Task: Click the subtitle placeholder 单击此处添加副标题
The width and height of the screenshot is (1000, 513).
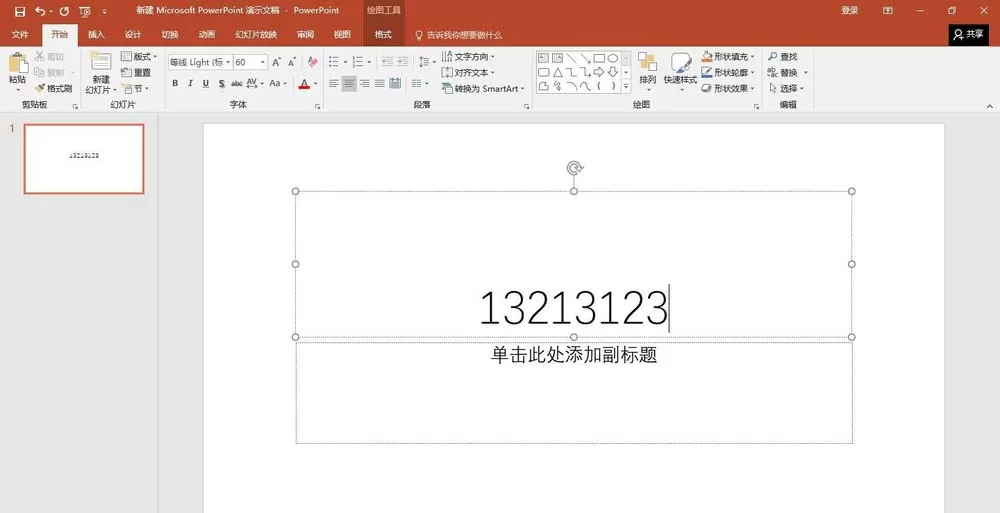Action: click(x=574, y=355)
